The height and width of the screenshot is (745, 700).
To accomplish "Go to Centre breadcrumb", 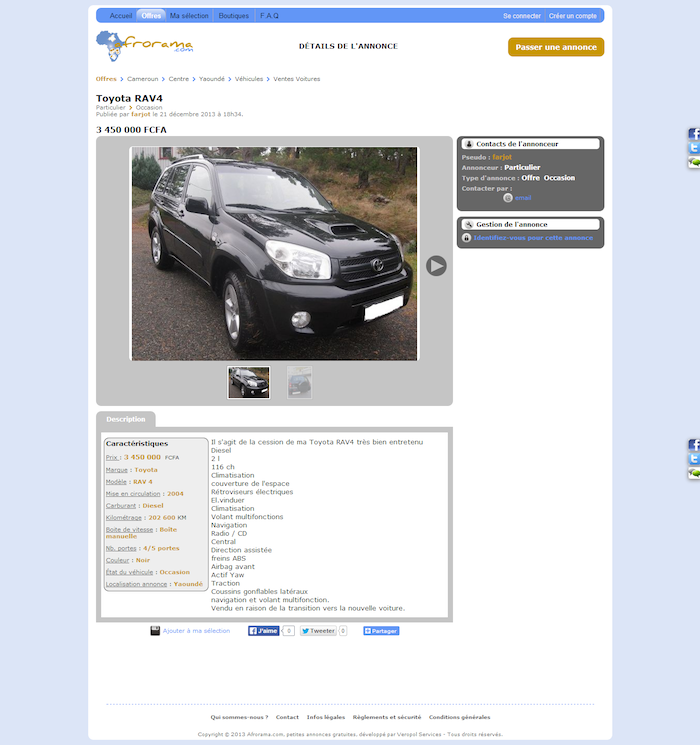I will (179, 79).
